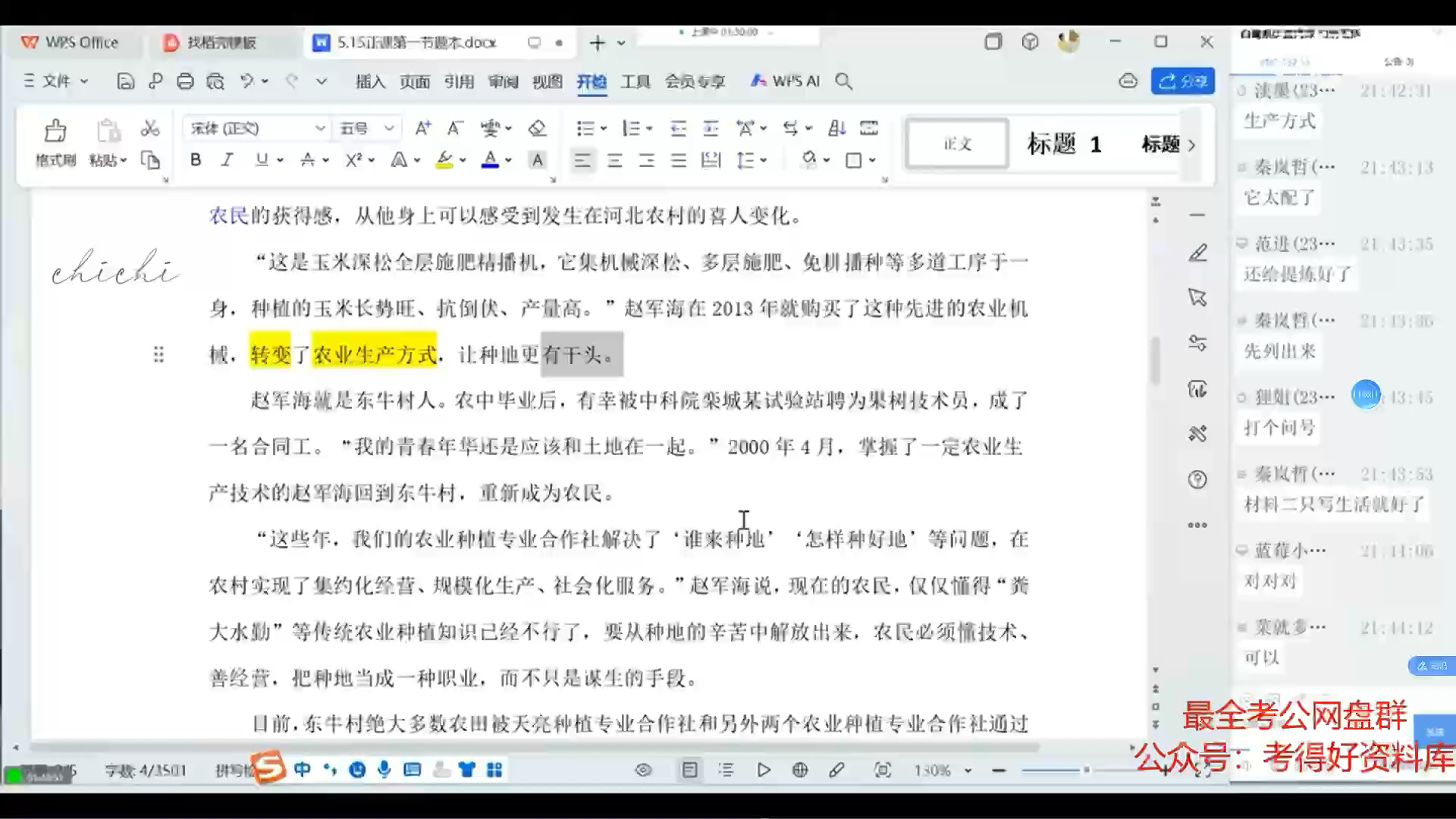
Task: Open the settings sliders icon in sidebar
Action: point(1197,343)
